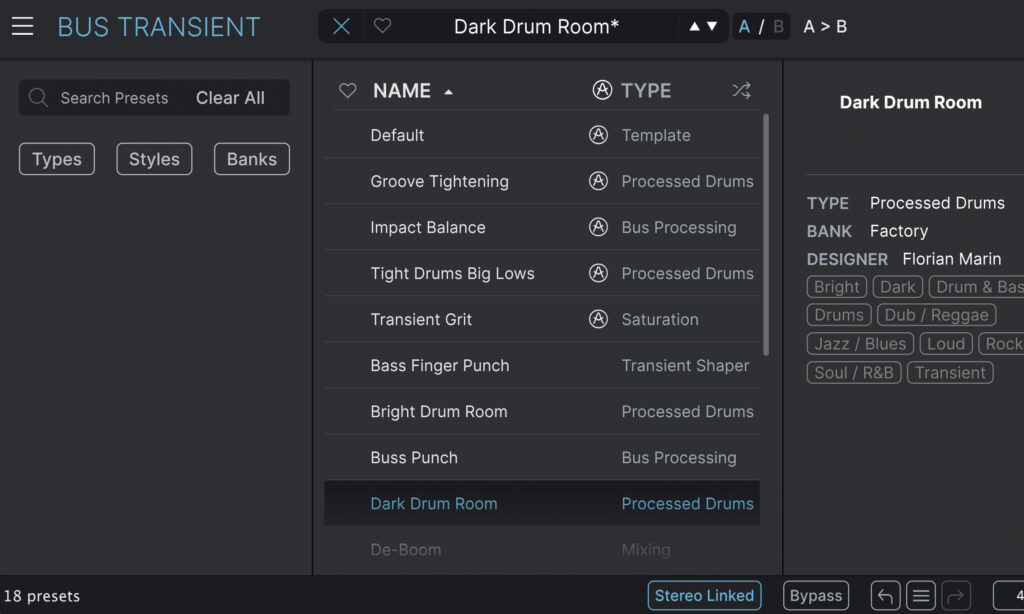1024x614 pixels.
Task: Open the edit history list icon
Action: click(x=921, y=596)
